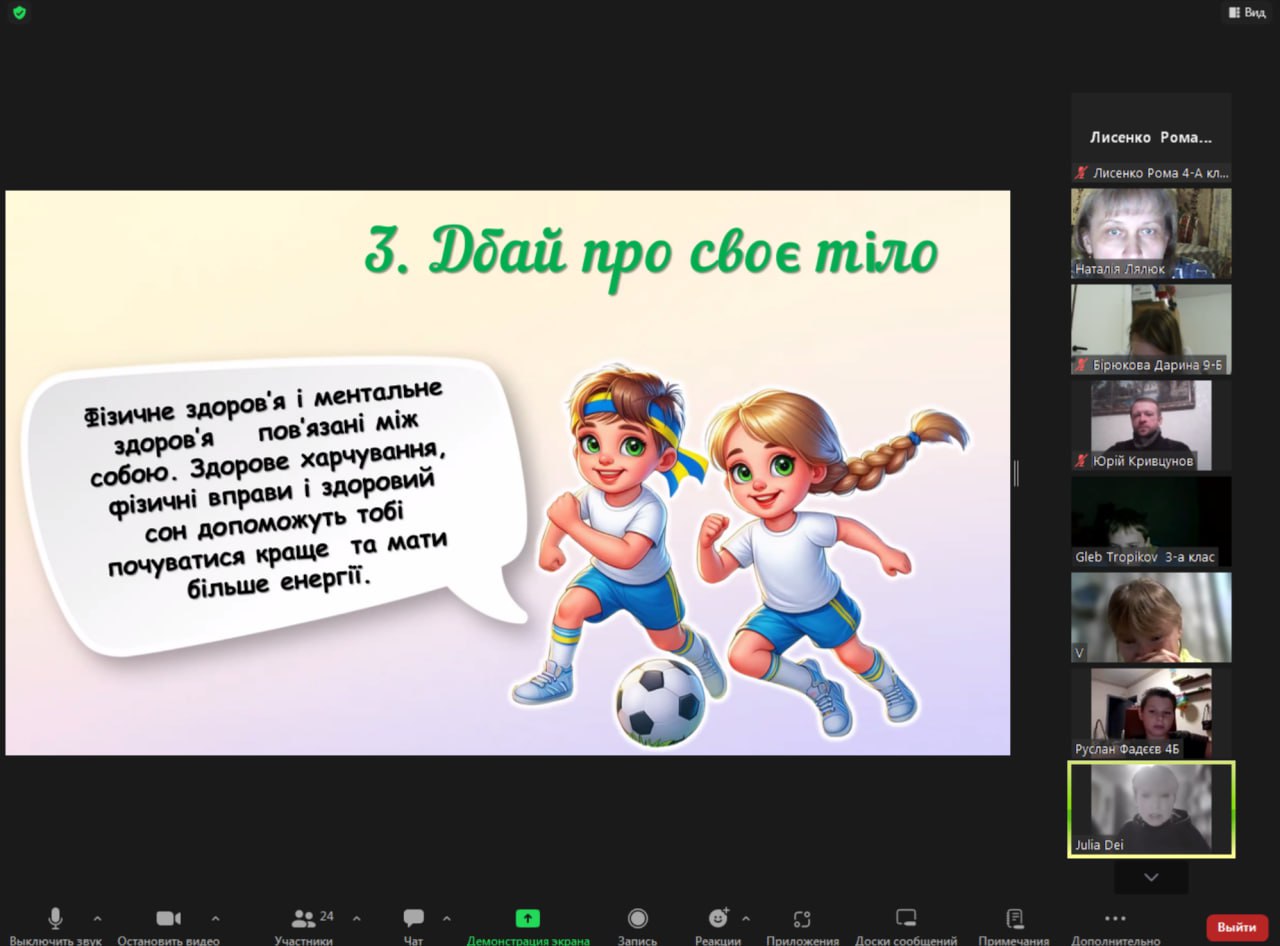Open the Reactions emoji menu

tap(717, 919)
